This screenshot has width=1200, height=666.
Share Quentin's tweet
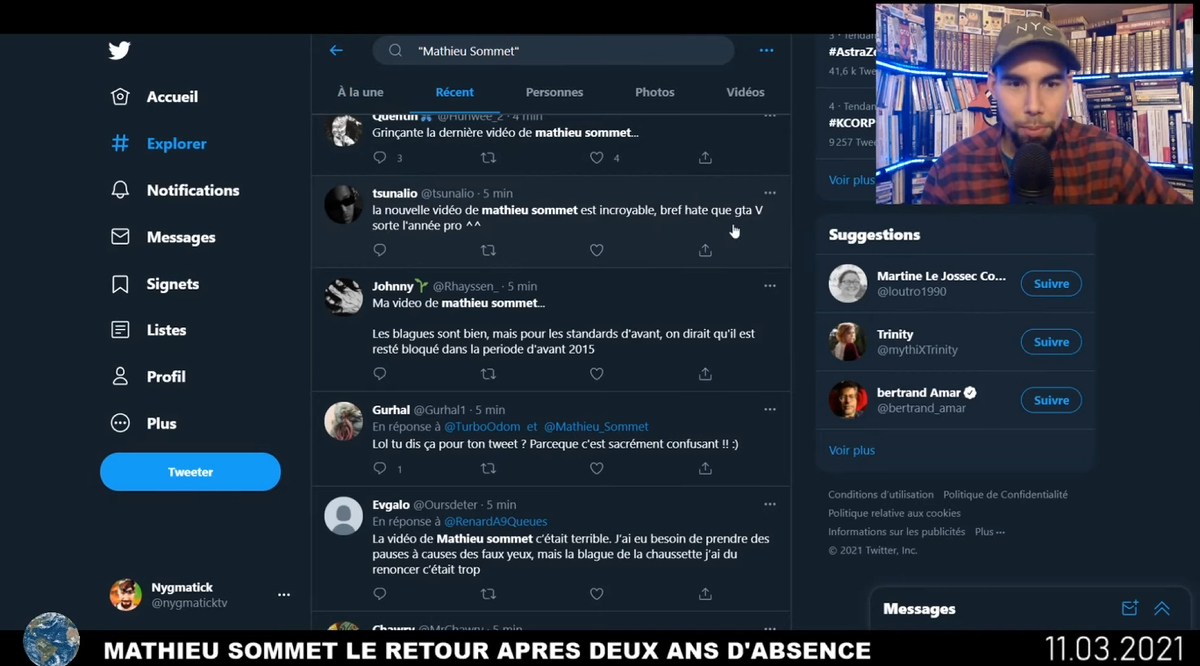(x=705, y=158)
